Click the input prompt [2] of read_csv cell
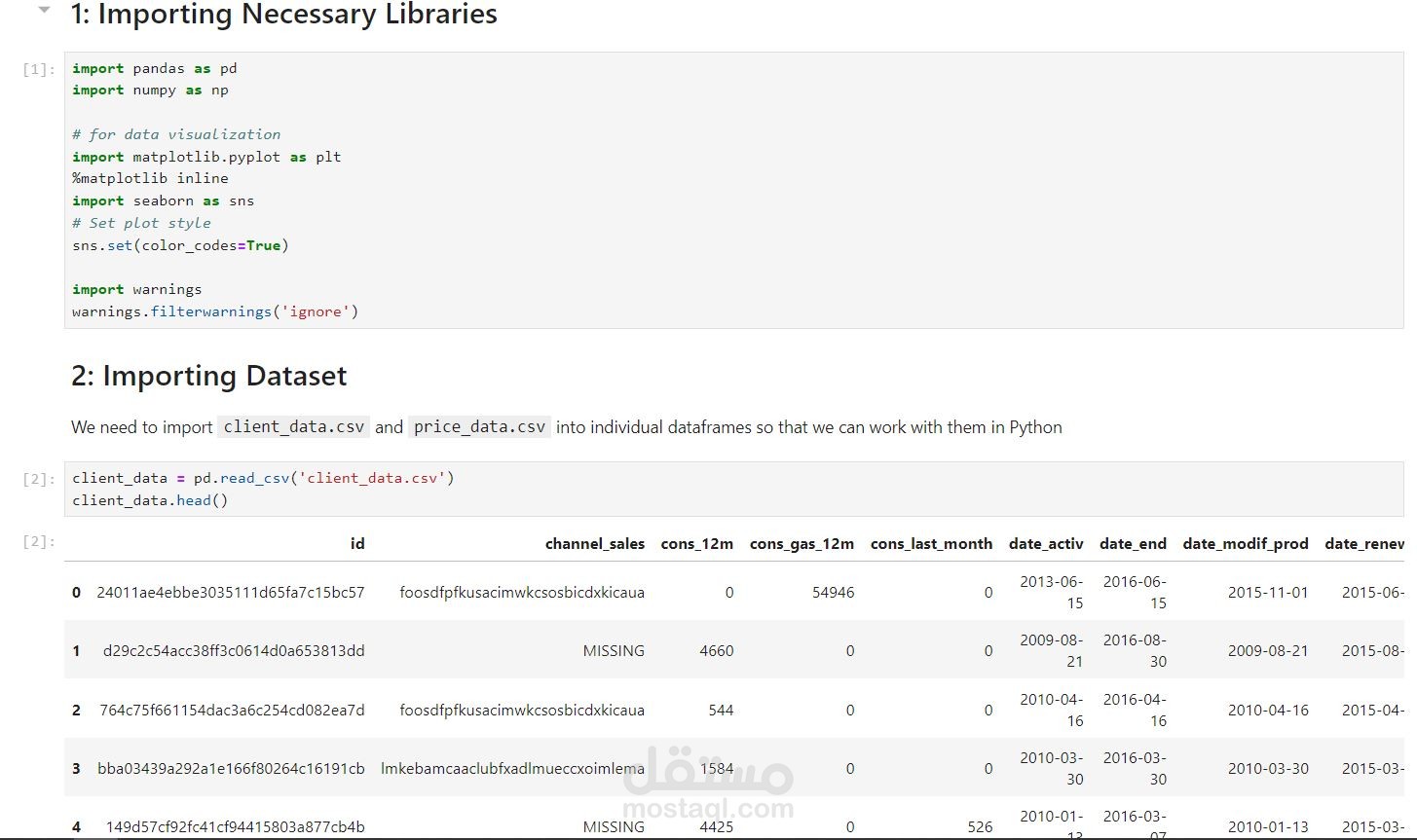Image resolution: width=1417 pixels, height=840 pixels. (39, 479)
